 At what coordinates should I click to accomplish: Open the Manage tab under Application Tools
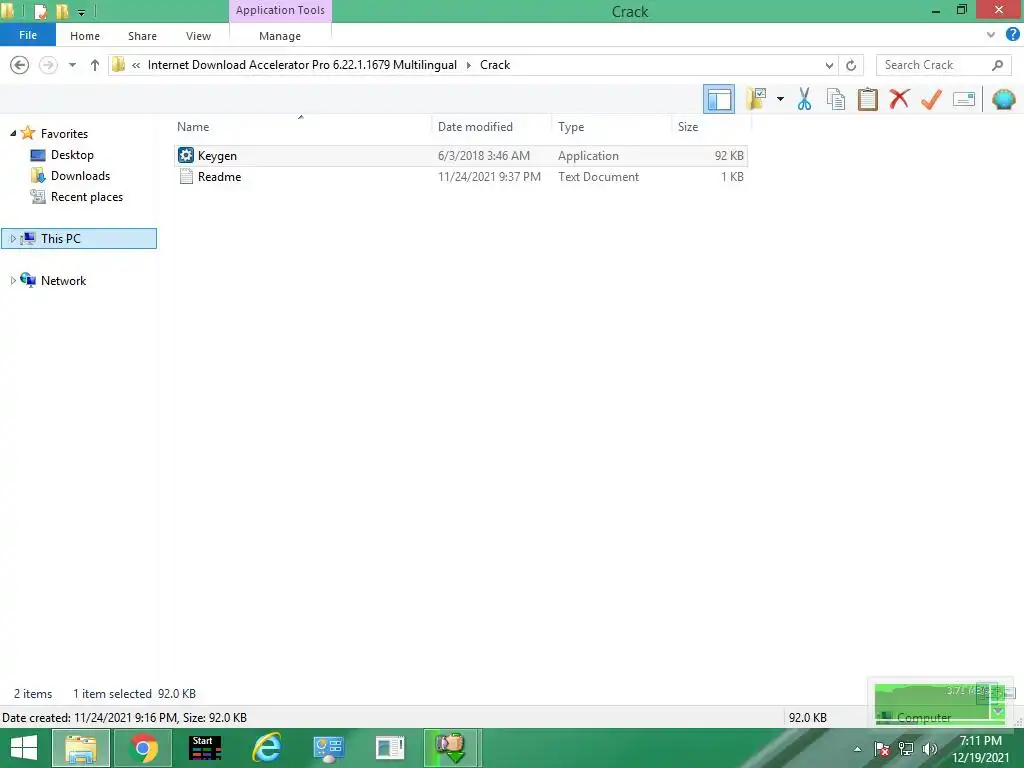[280, 36]
